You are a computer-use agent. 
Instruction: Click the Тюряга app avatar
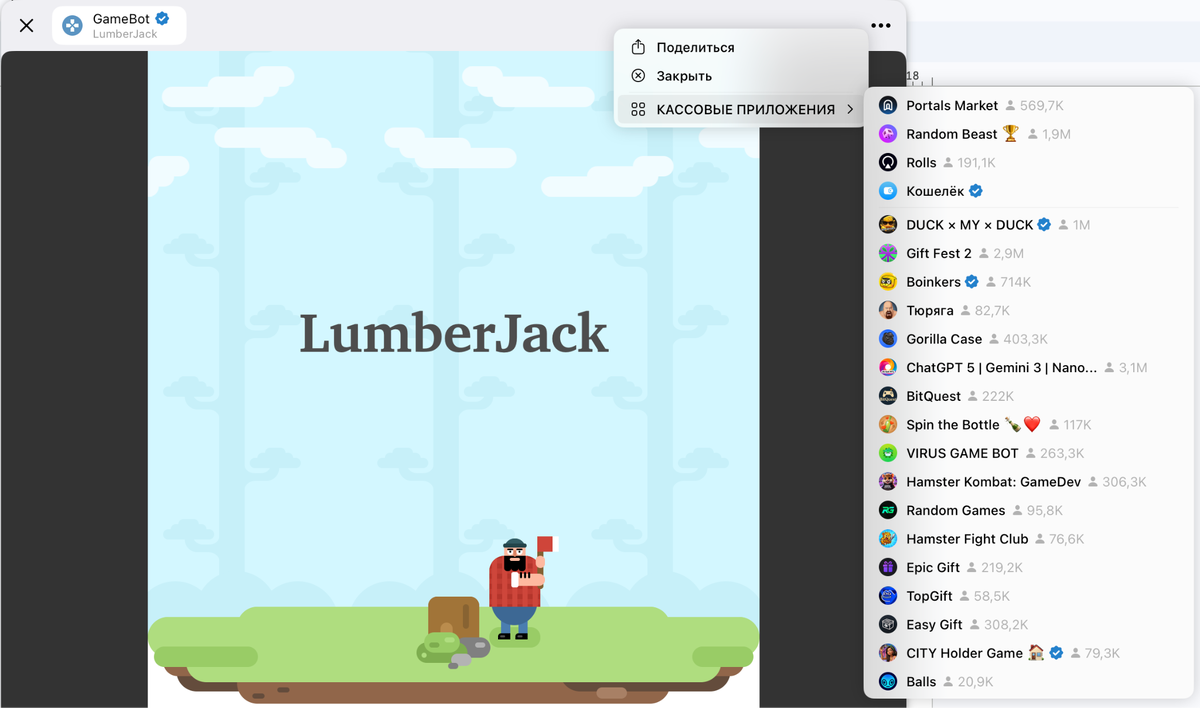point(888,310)
